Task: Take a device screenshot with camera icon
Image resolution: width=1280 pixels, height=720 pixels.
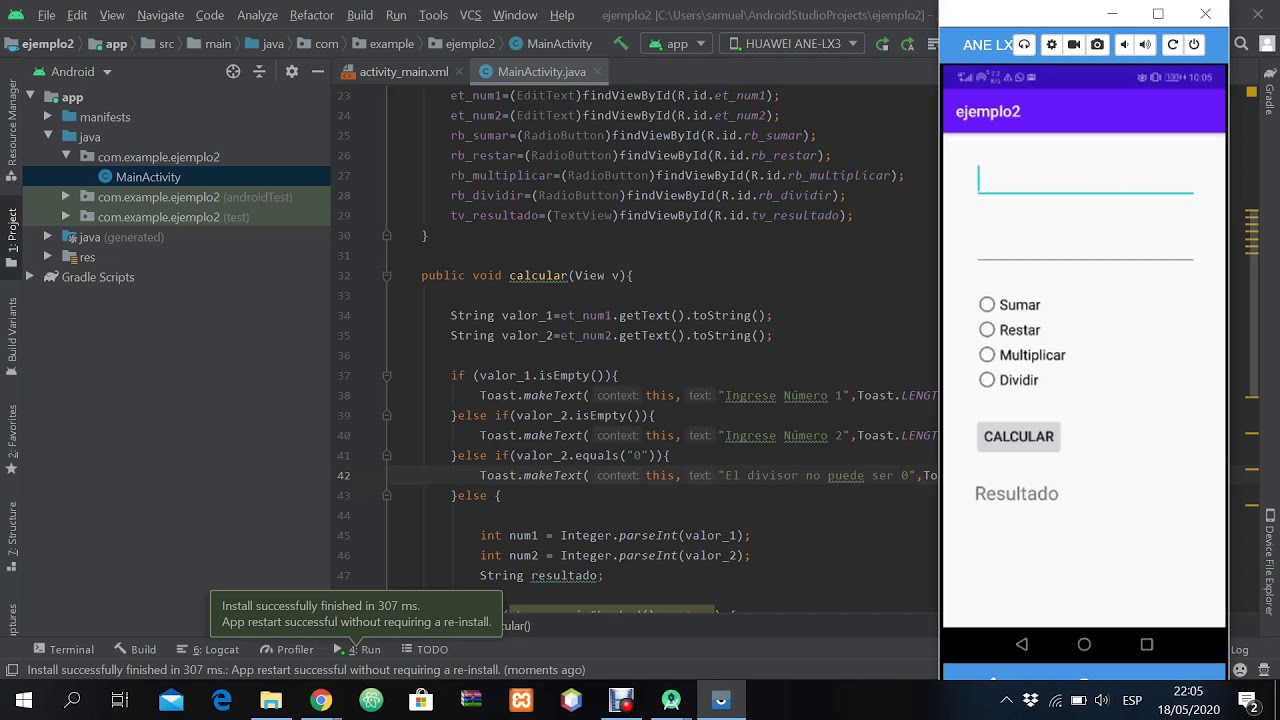Action: 1098,45
